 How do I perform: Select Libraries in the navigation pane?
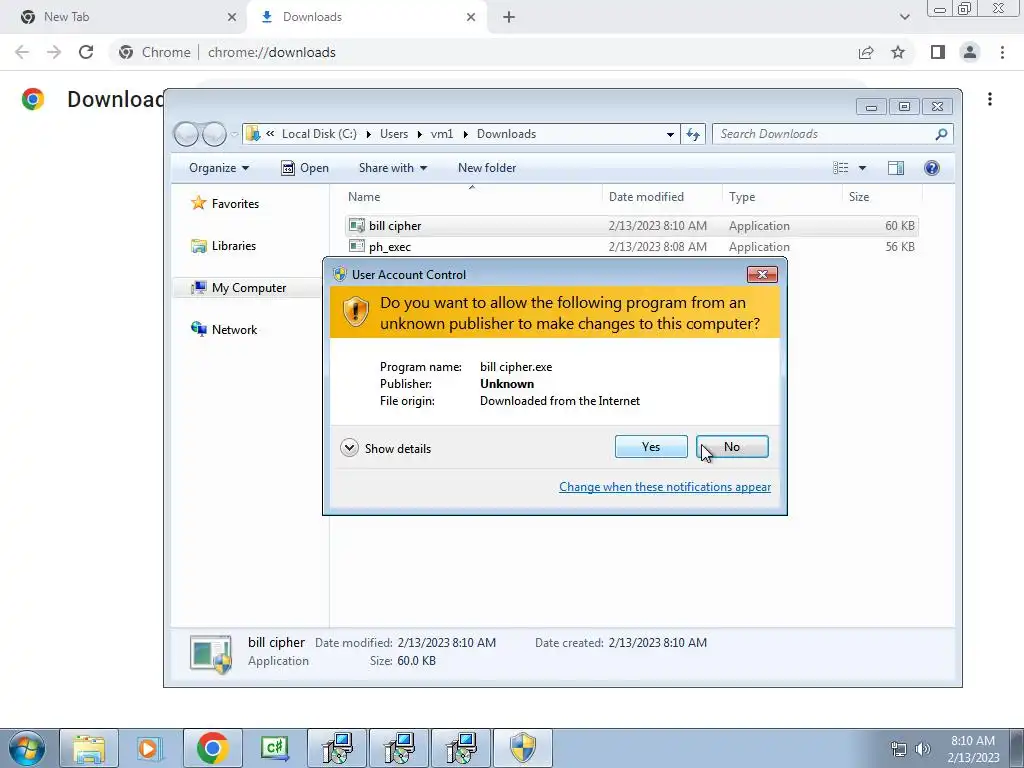click(x=224, y=246)
